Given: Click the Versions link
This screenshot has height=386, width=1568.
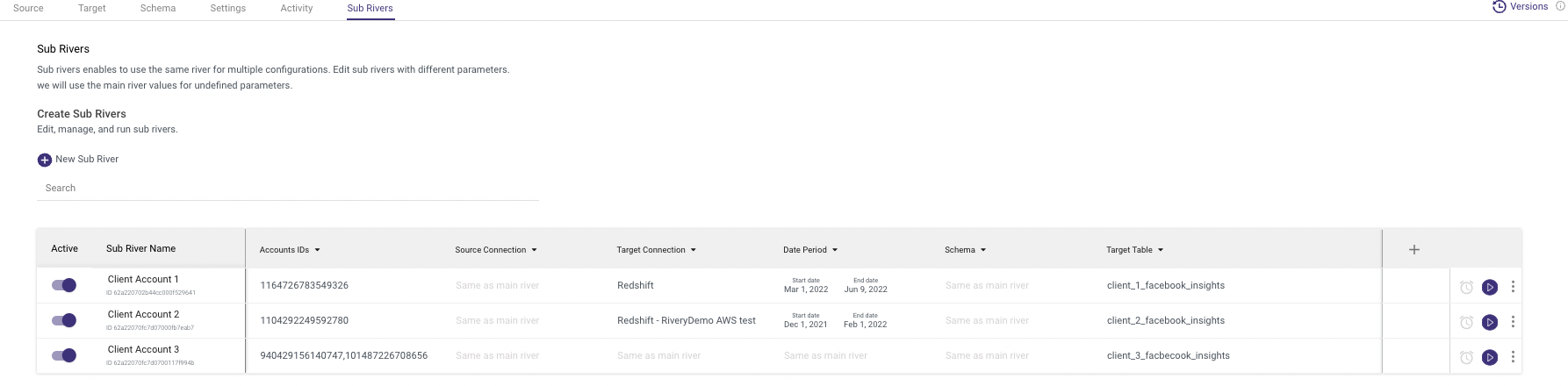Looking at the screenshot, I should pos(1528,7).
